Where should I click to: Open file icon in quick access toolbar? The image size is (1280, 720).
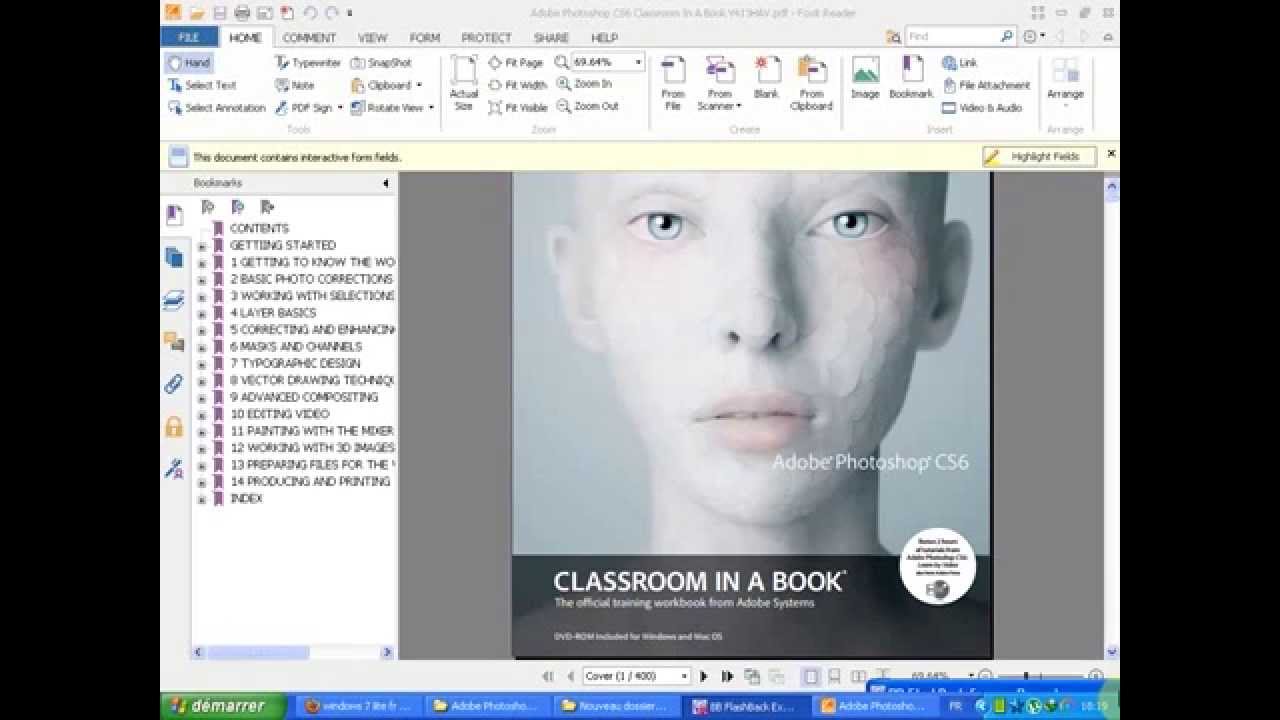pyautogui.click(x=197, y=13)
